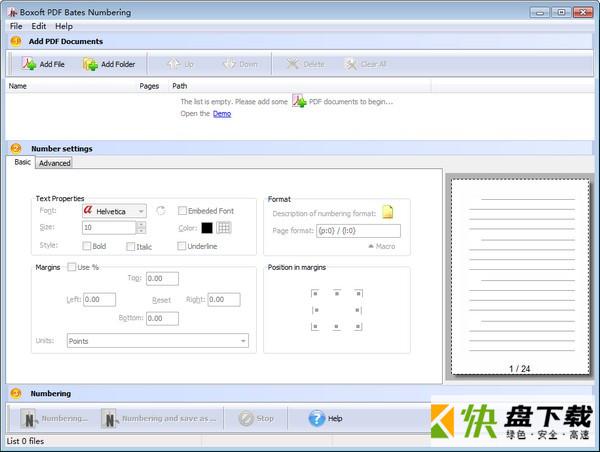Open the File menu
600x452 pixels.
pyautogui.click(x=16, y=26)
